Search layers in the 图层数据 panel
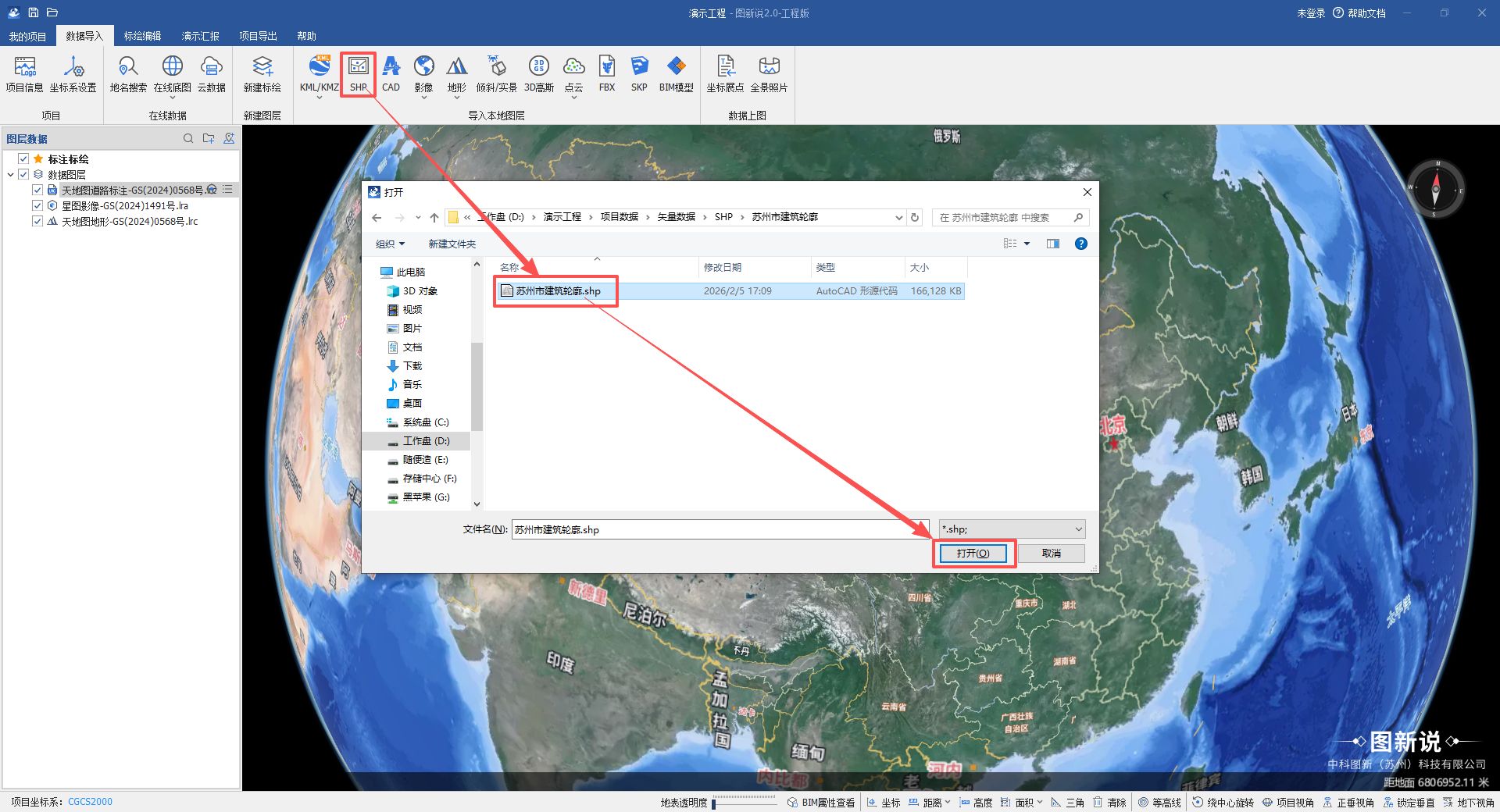This screenshot has width=1500, height=812. (x=188, y=138)
